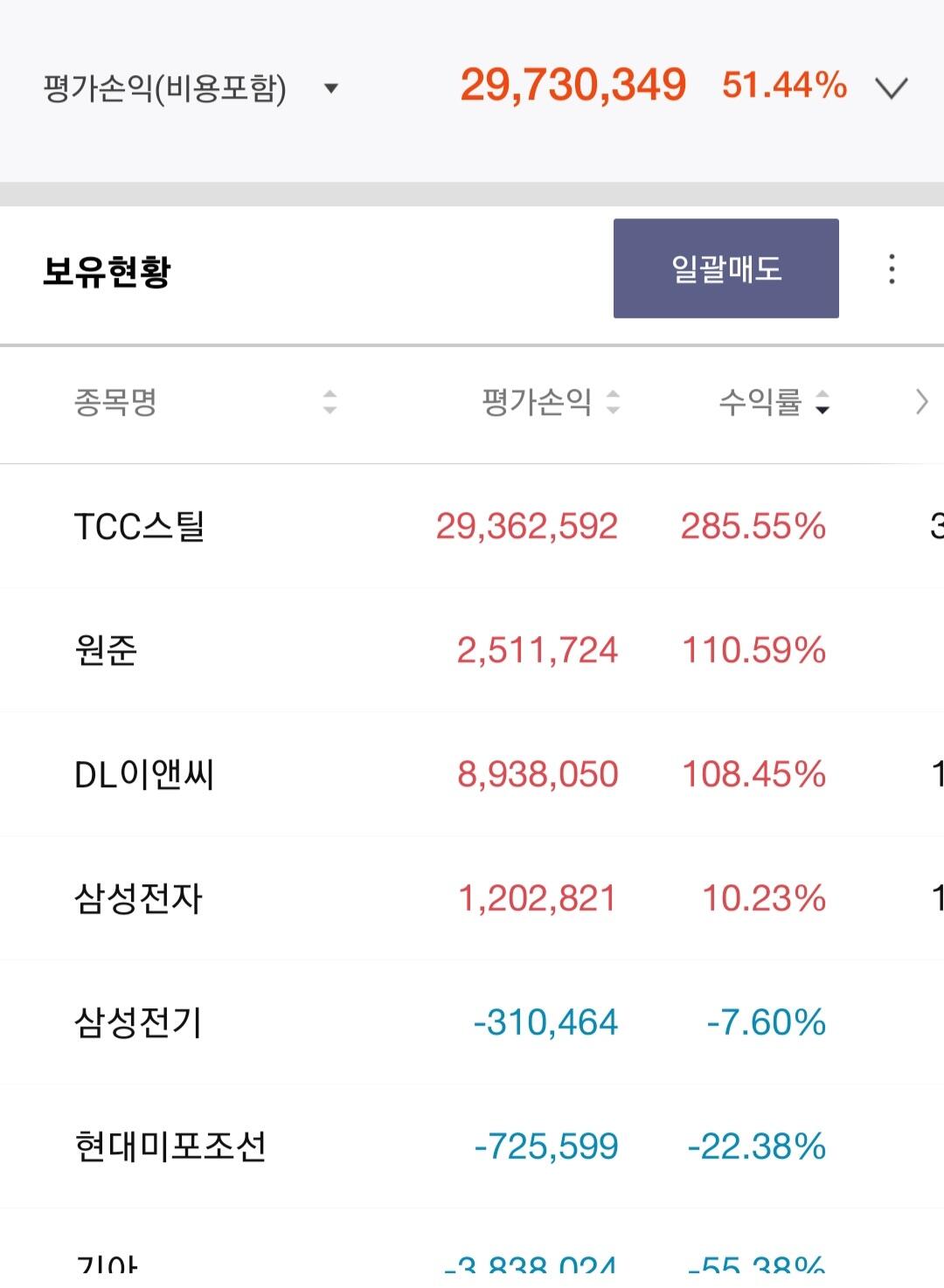The width and height of the screenshot is (944, 1288).
Task: Expand account summary with down chevron
Action: click(892, 88)
